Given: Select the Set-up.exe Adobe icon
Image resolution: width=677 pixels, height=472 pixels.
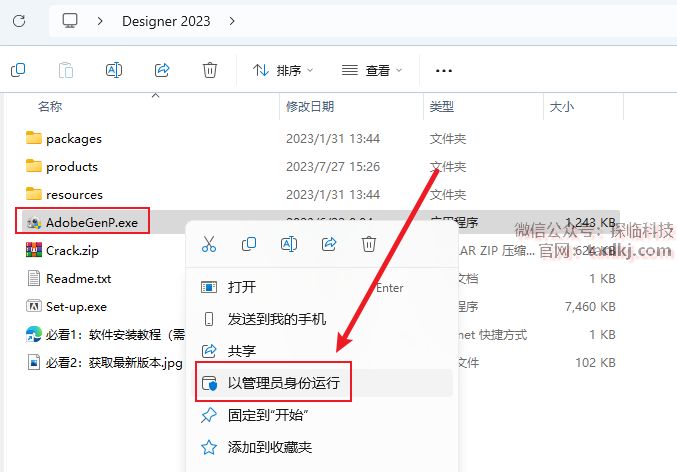Looking at the screenshot, I should point(34,306).
